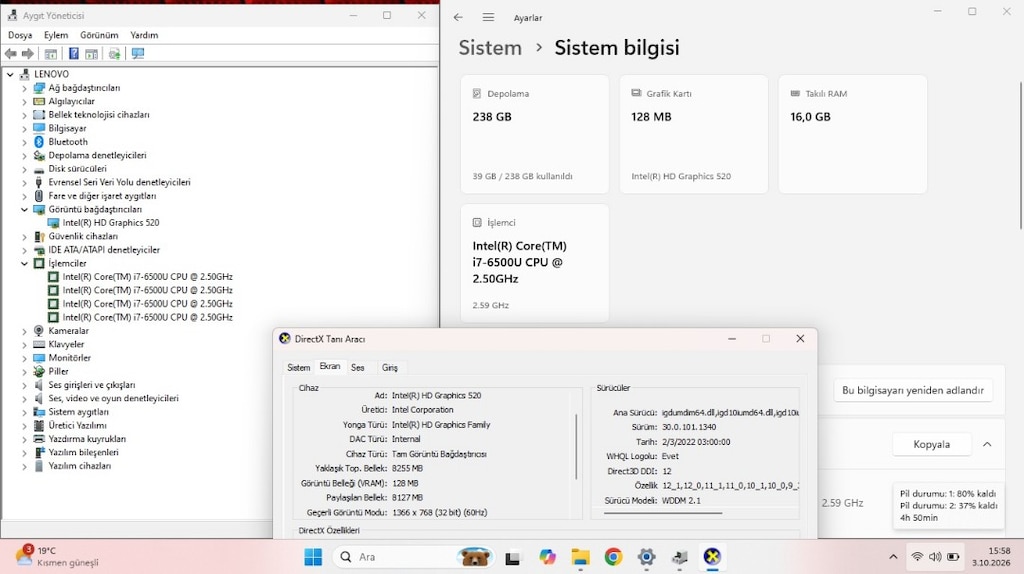
Task: Click the Ses girişleri ve çıkışları speaker icon
Action: (x=39, y=385)
